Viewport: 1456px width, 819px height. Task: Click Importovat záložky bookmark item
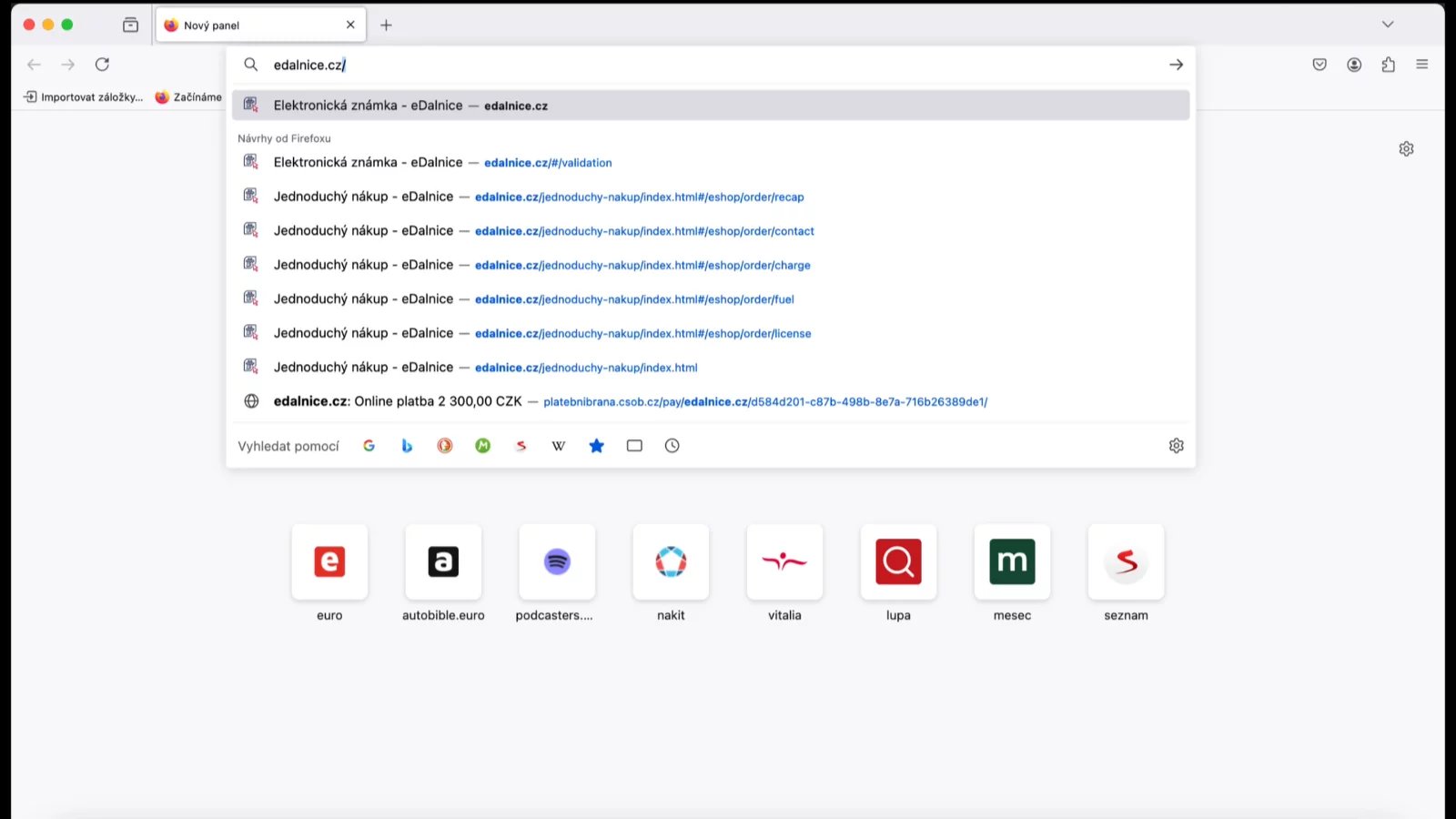point(84,97)
